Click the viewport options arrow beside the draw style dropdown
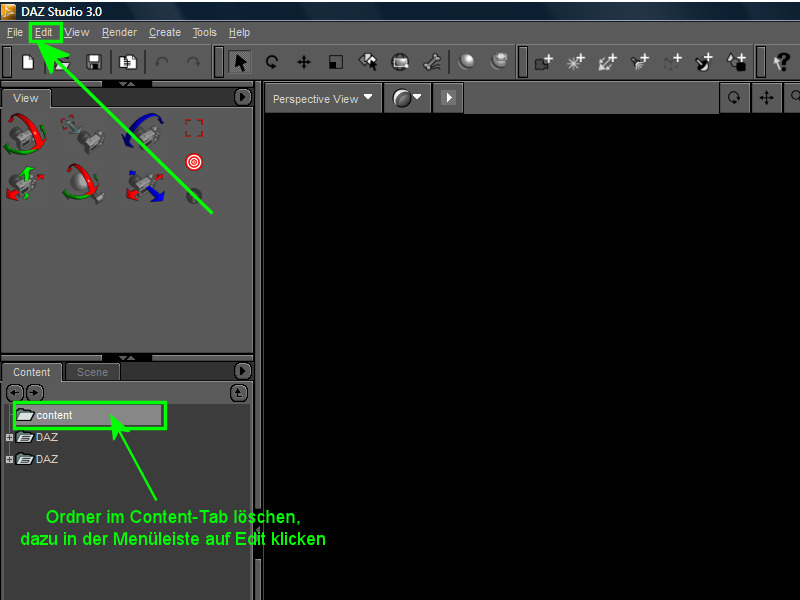800x600 pixels. pyautogui.click(x=448, y=97)
